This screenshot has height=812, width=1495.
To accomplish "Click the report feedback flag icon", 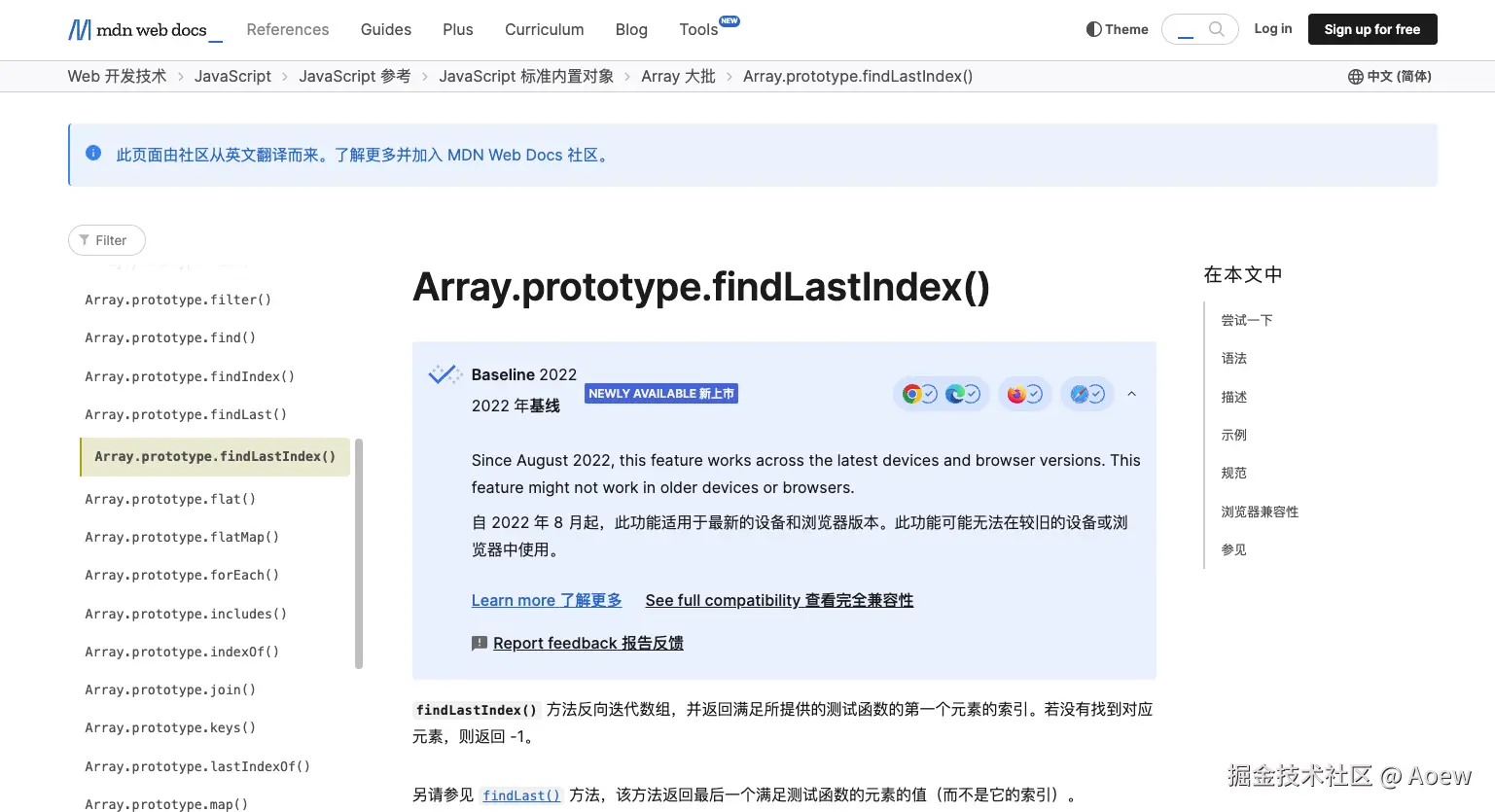I will pos(479,643).
